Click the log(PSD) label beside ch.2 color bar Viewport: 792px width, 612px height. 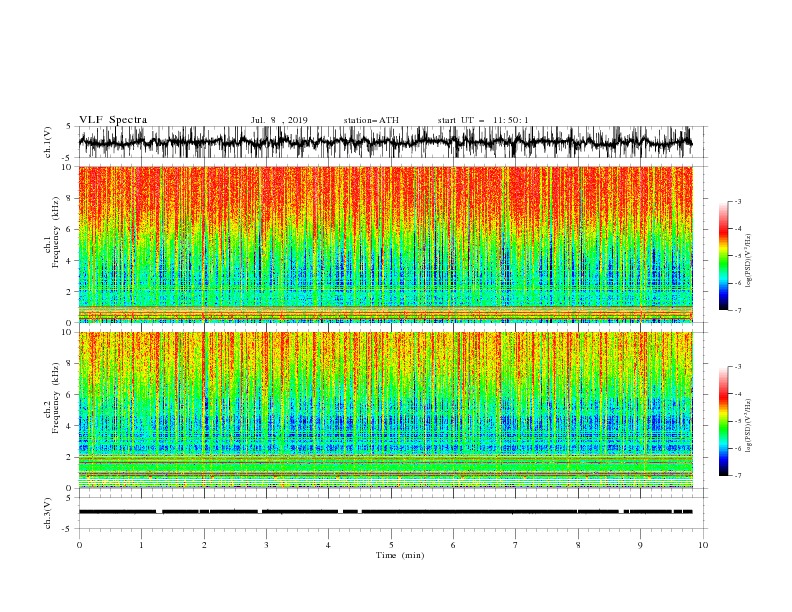748,425
